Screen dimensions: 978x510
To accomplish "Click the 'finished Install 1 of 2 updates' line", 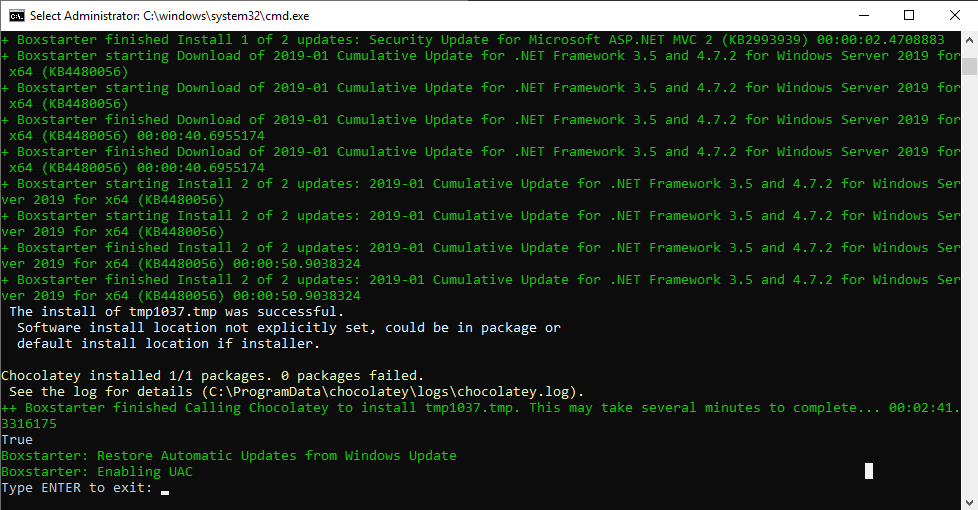I will tap(473, 39).
